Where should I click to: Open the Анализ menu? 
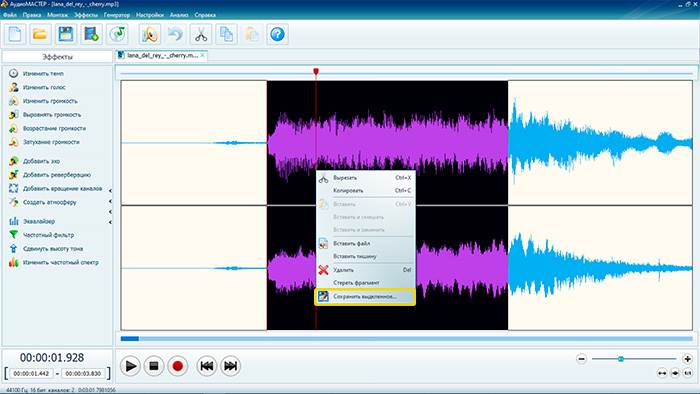click(179, 15)
